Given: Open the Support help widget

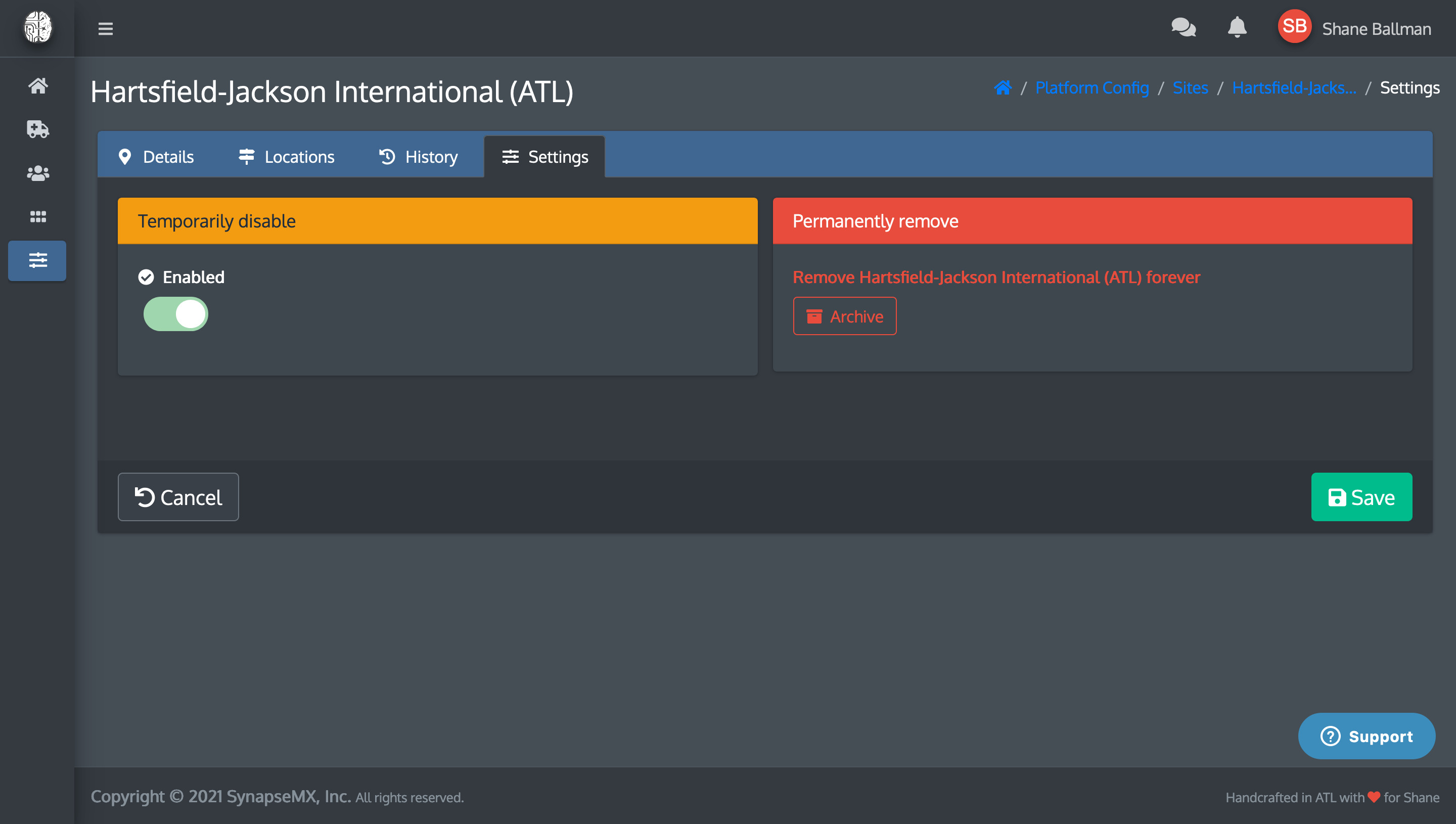Looking at the screenshot, I should point(1366,736).
